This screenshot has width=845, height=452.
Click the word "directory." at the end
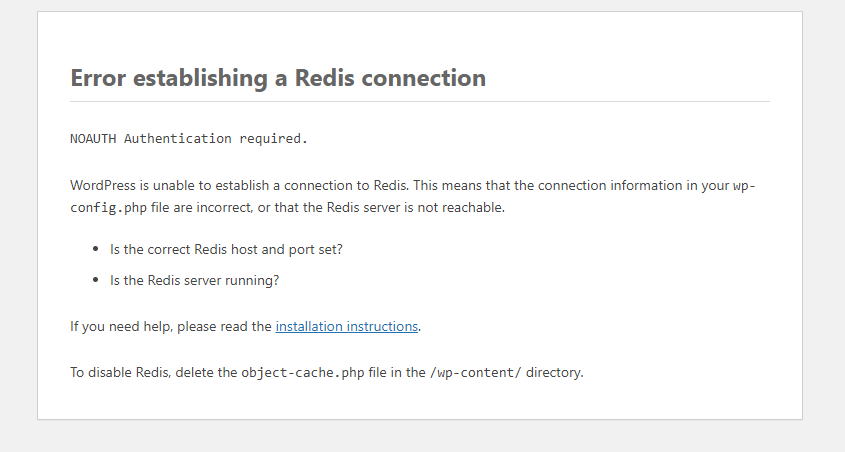554,372
